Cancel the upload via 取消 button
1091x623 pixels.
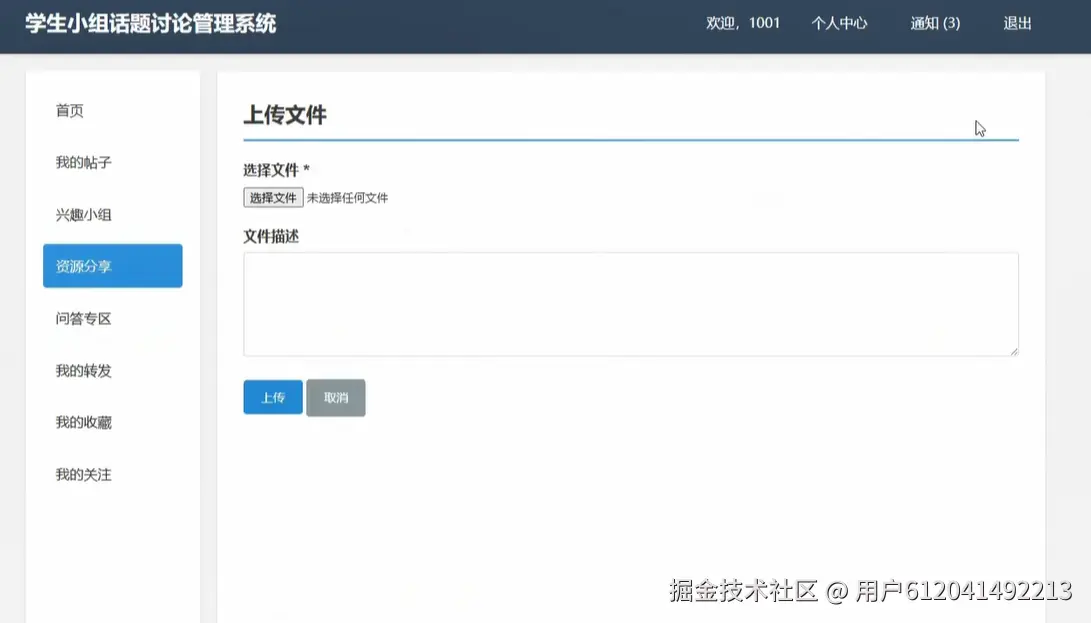(335, 397)
